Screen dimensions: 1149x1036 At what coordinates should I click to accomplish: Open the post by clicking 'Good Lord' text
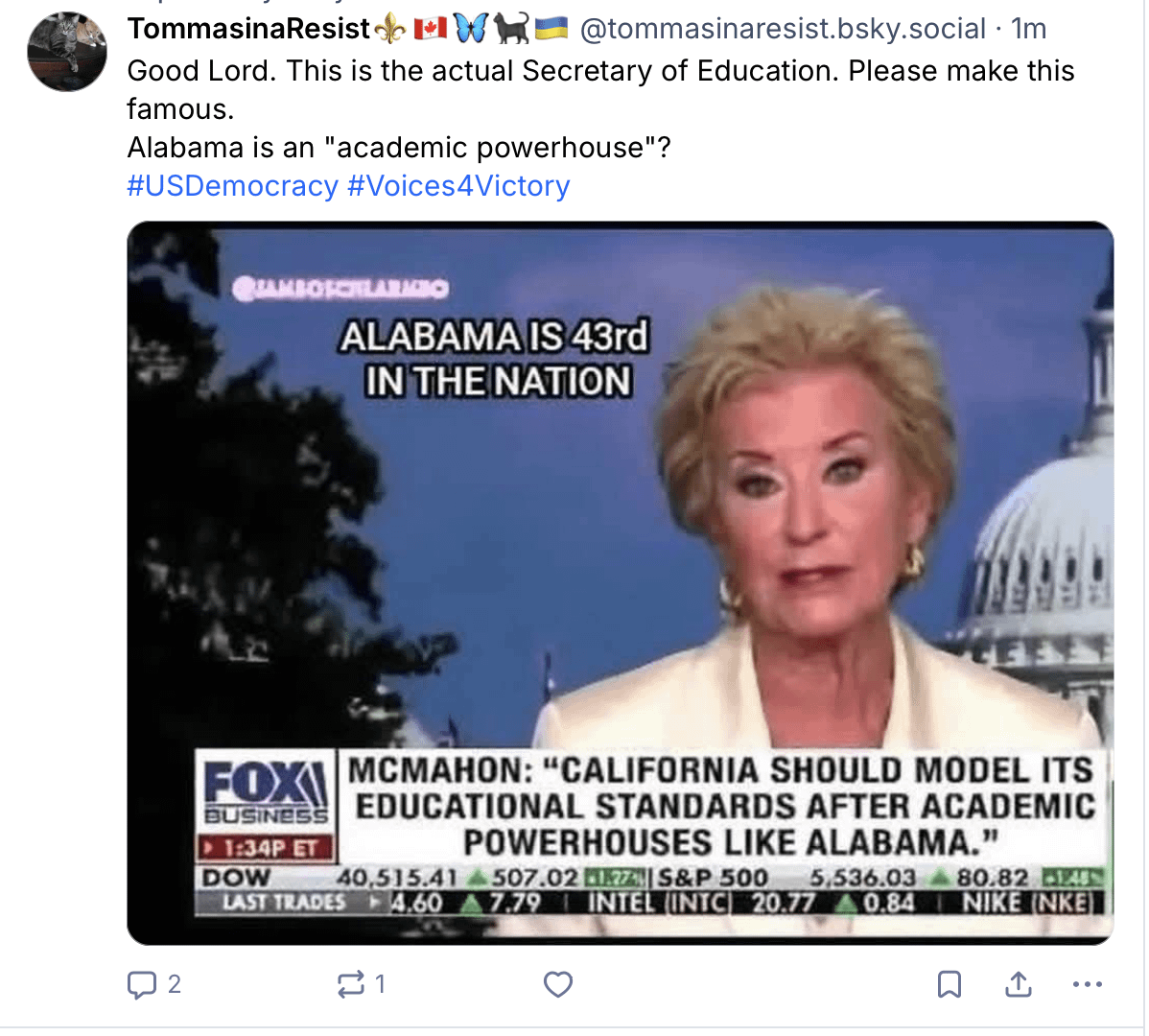201,71
